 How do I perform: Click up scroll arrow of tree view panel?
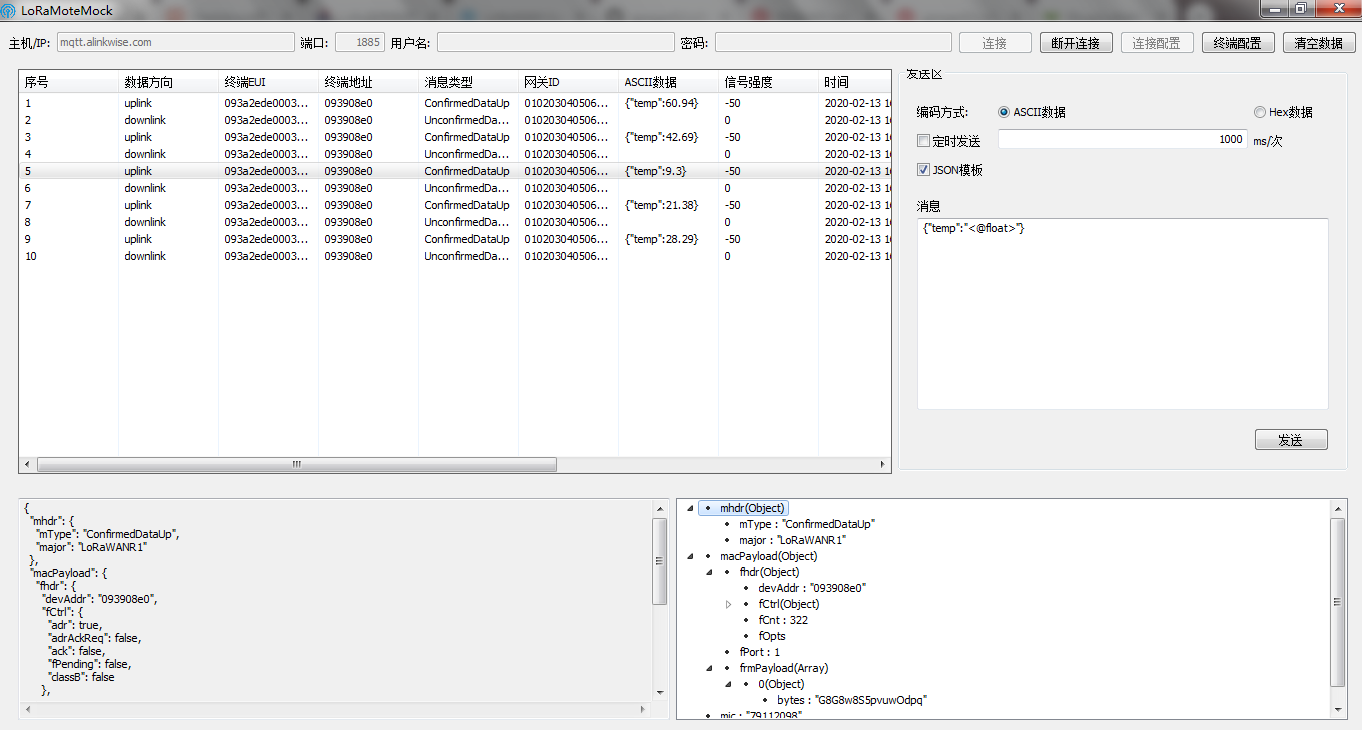pos(1338,509)
